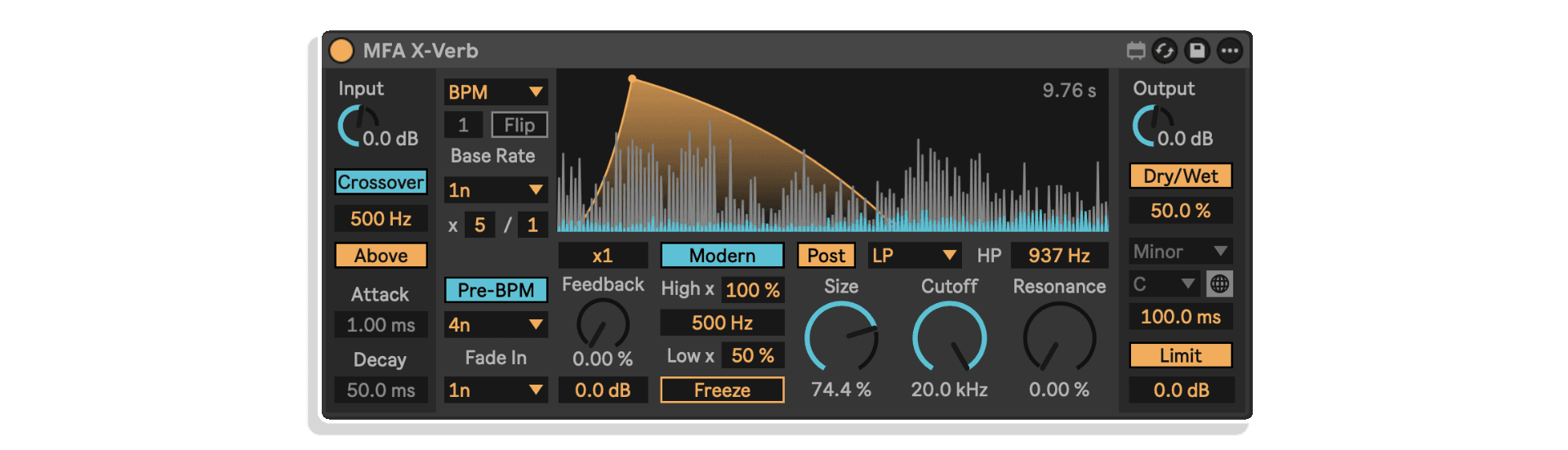Click the Feedback knob
This screenshot has height=450, width=1568.
[x=603, y=324]
